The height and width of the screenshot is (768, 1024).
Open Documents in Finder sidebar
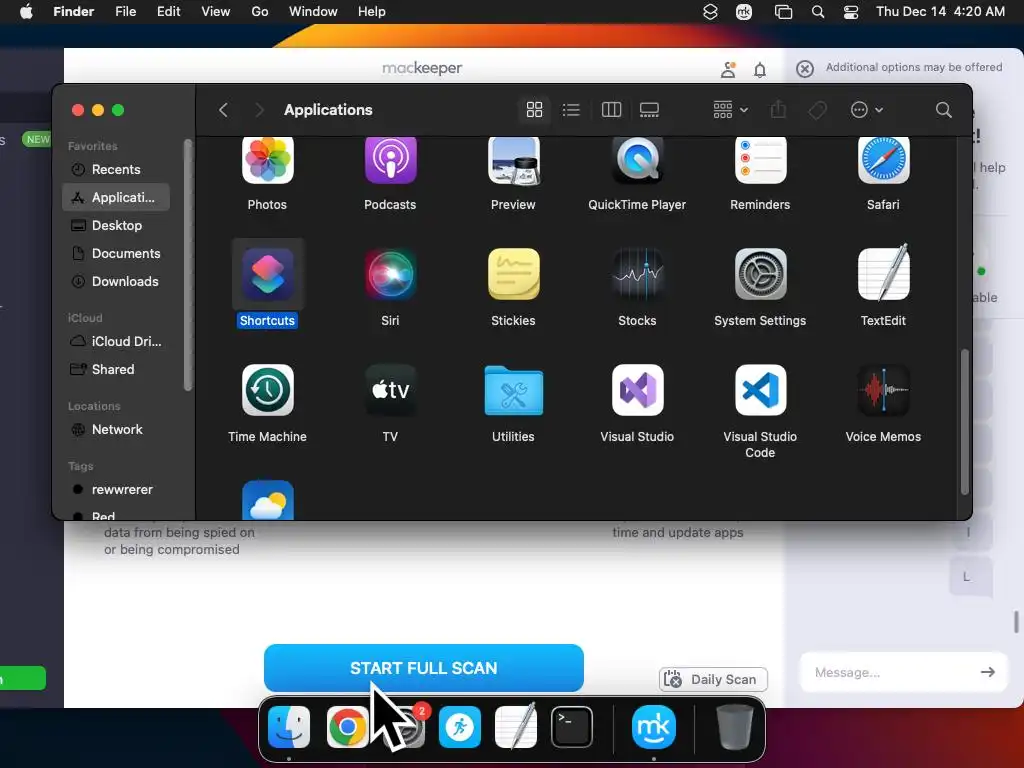116,253
